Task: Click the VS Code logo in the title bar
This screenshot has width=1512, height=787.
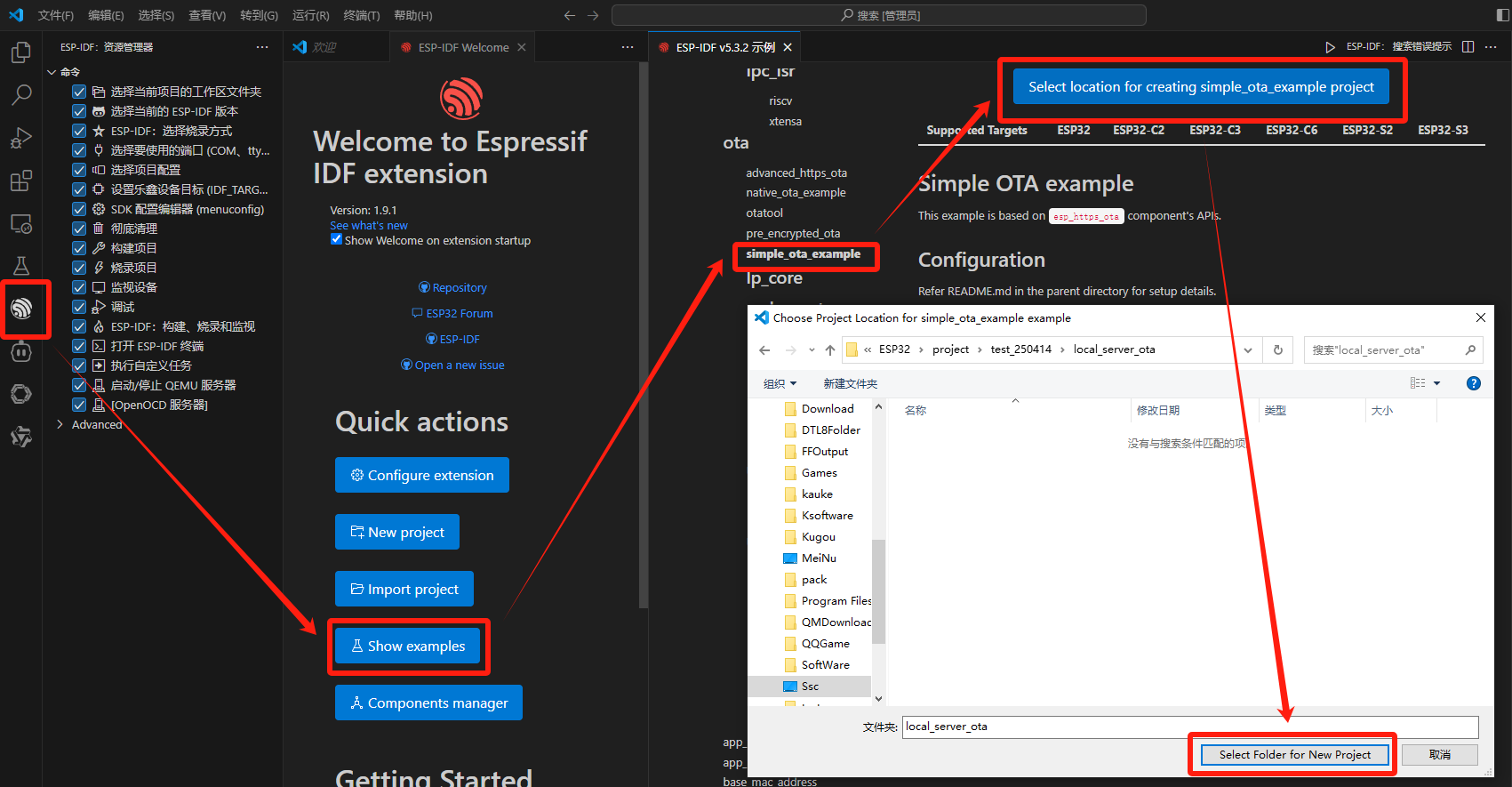Action: coord(16,15)
